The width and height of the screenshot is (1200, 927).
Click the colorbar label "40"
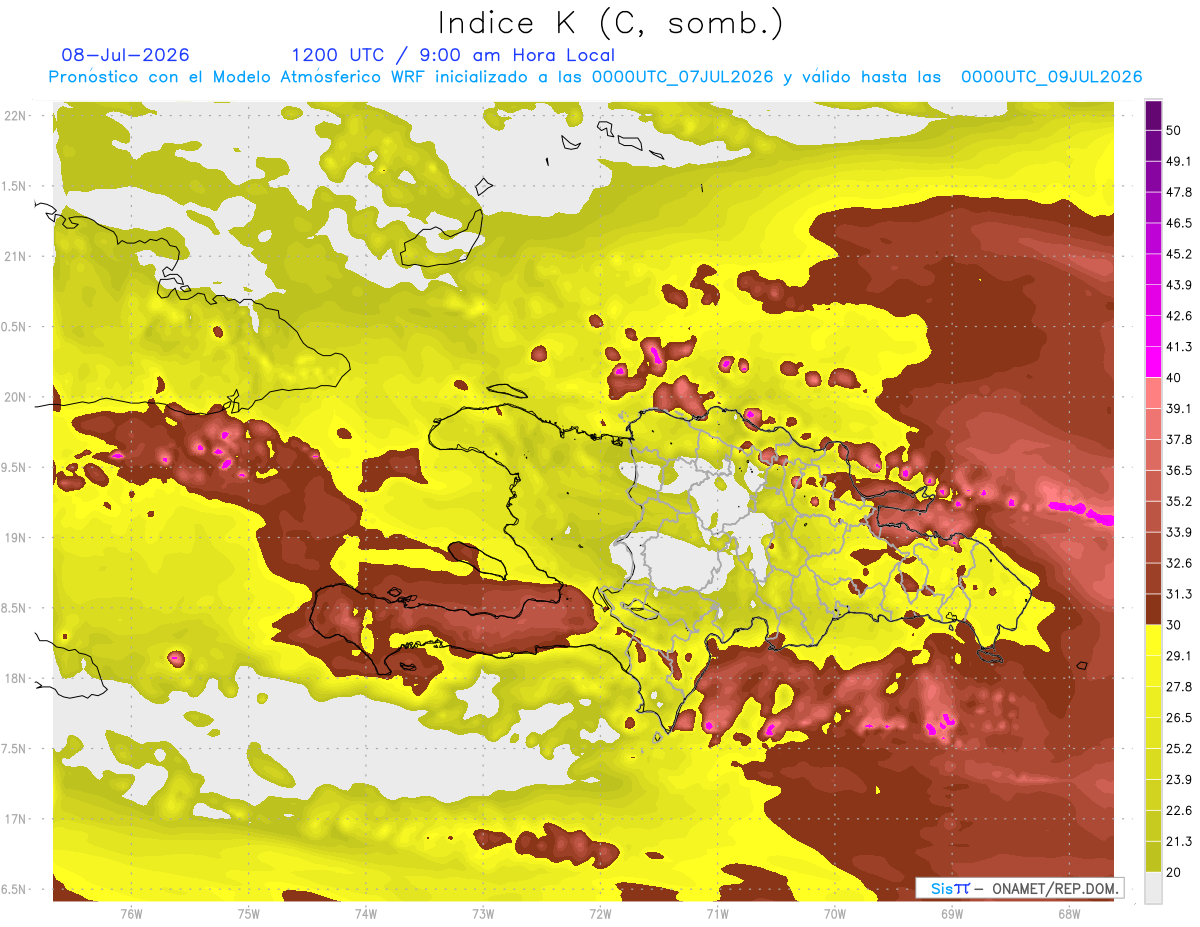point(1175,378)
